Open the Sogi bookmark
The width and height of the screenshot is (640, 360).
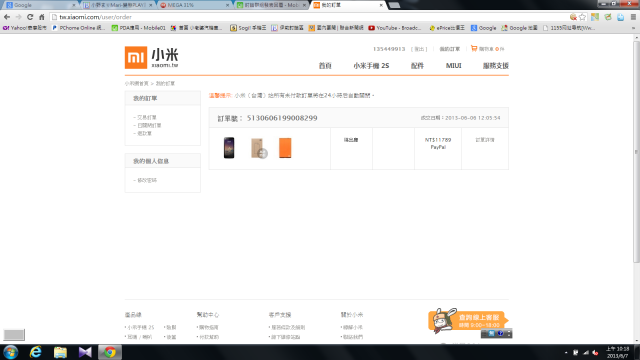tap(248, 28)
